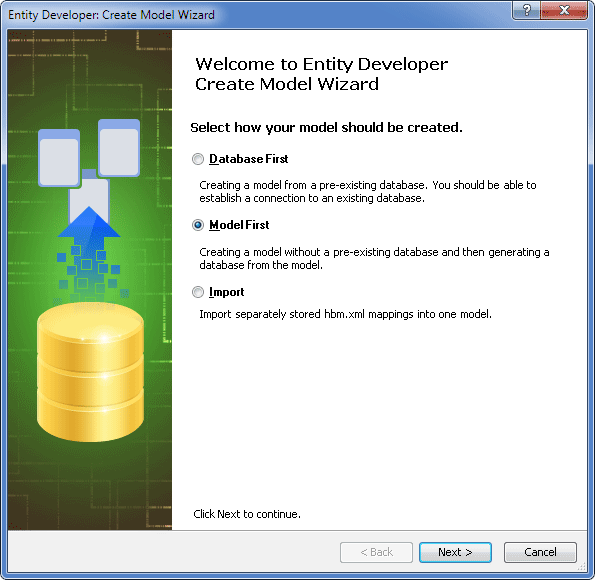Click the golden database cylinder graphic
Image resolution: width=595 pixels, height=580 pixels.
pyautogui.click(x=90, y=372)
